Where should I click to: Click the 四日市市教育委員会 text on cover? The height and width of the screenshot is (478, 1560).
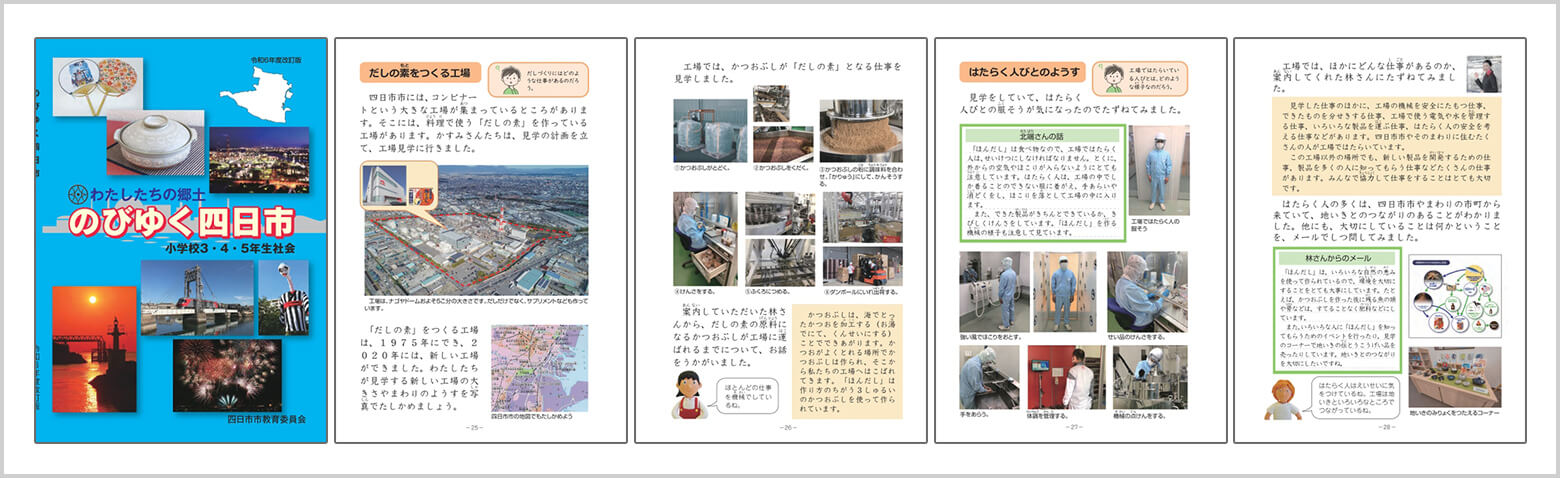270,419
